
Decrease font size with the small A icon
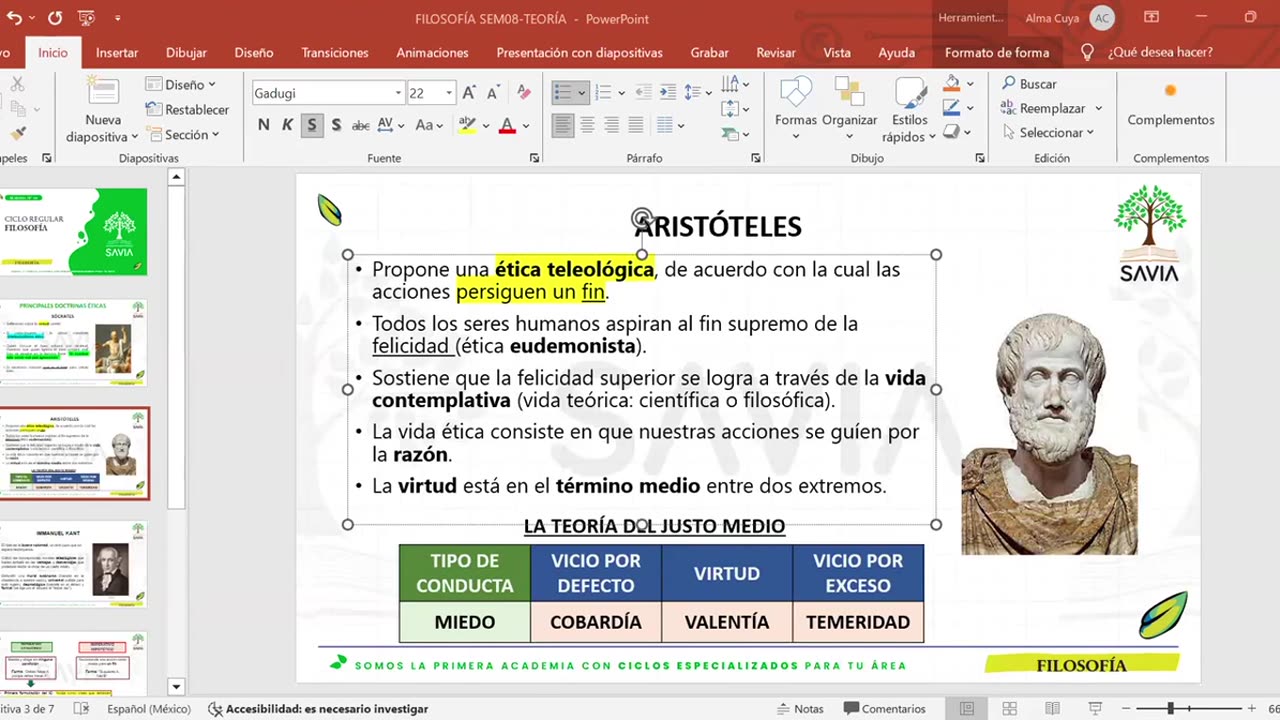493,93
